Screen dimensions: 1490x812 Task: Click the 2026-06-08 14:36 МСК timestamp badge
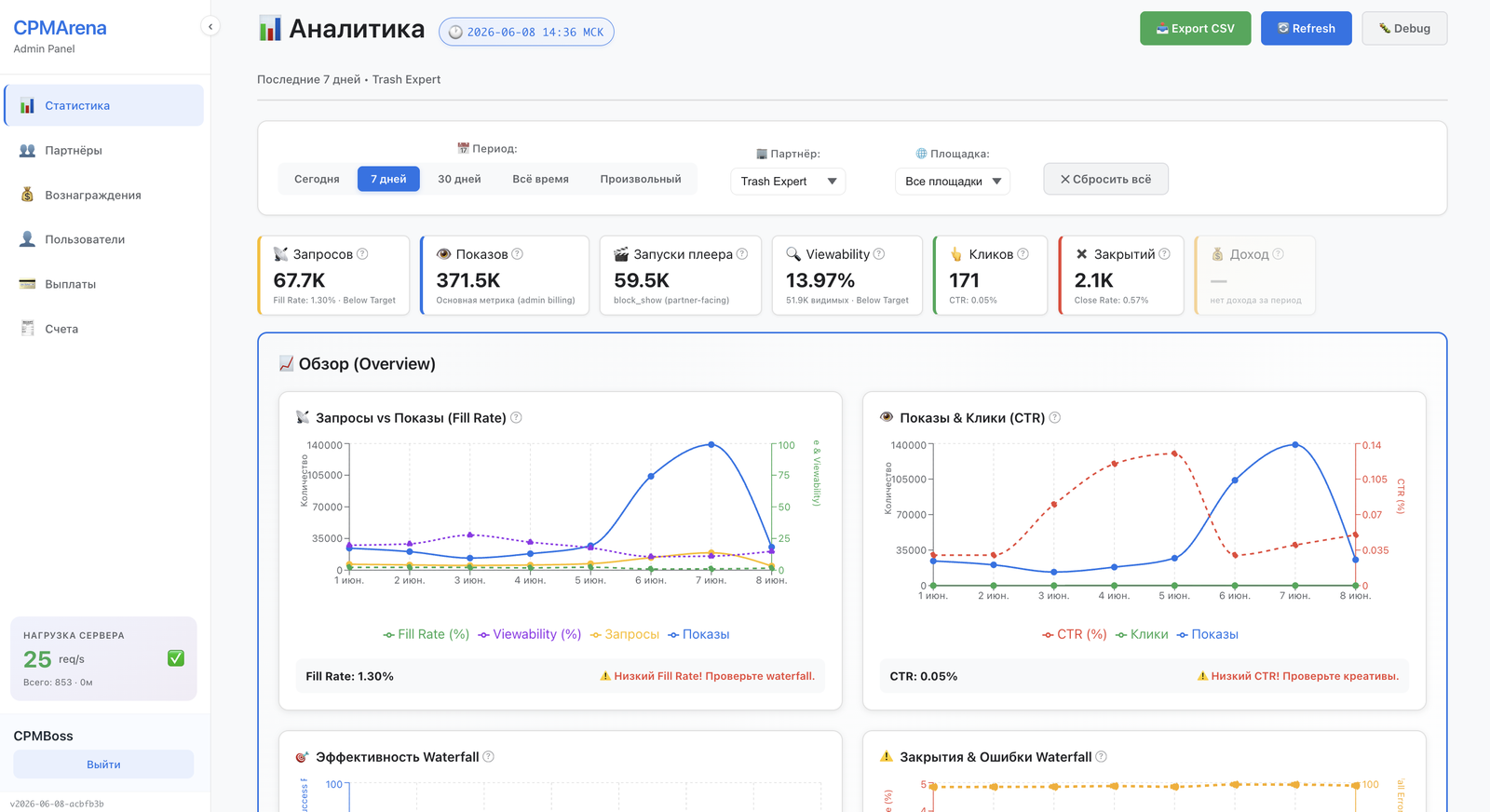click(526, 32)
